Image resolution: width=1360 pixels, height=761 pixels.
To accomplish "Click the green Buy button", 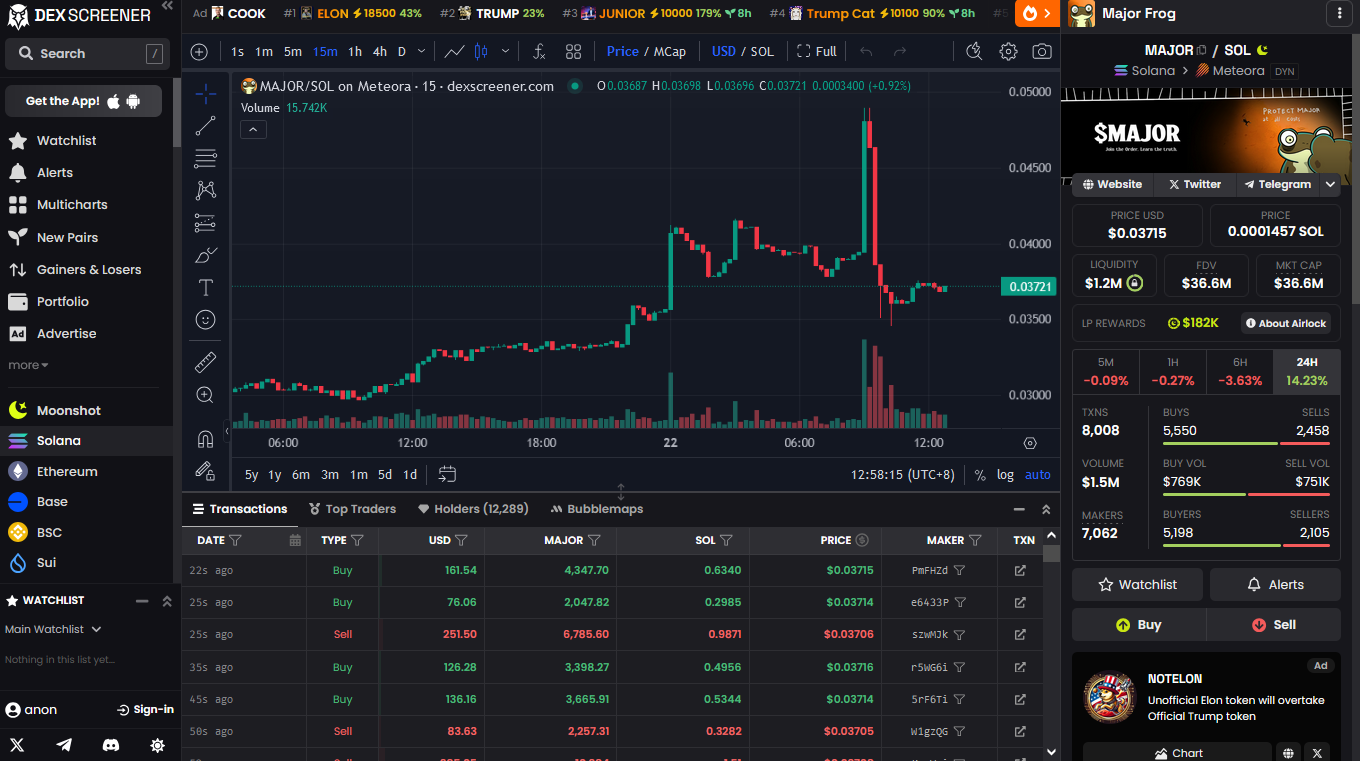I will 1139,624.
